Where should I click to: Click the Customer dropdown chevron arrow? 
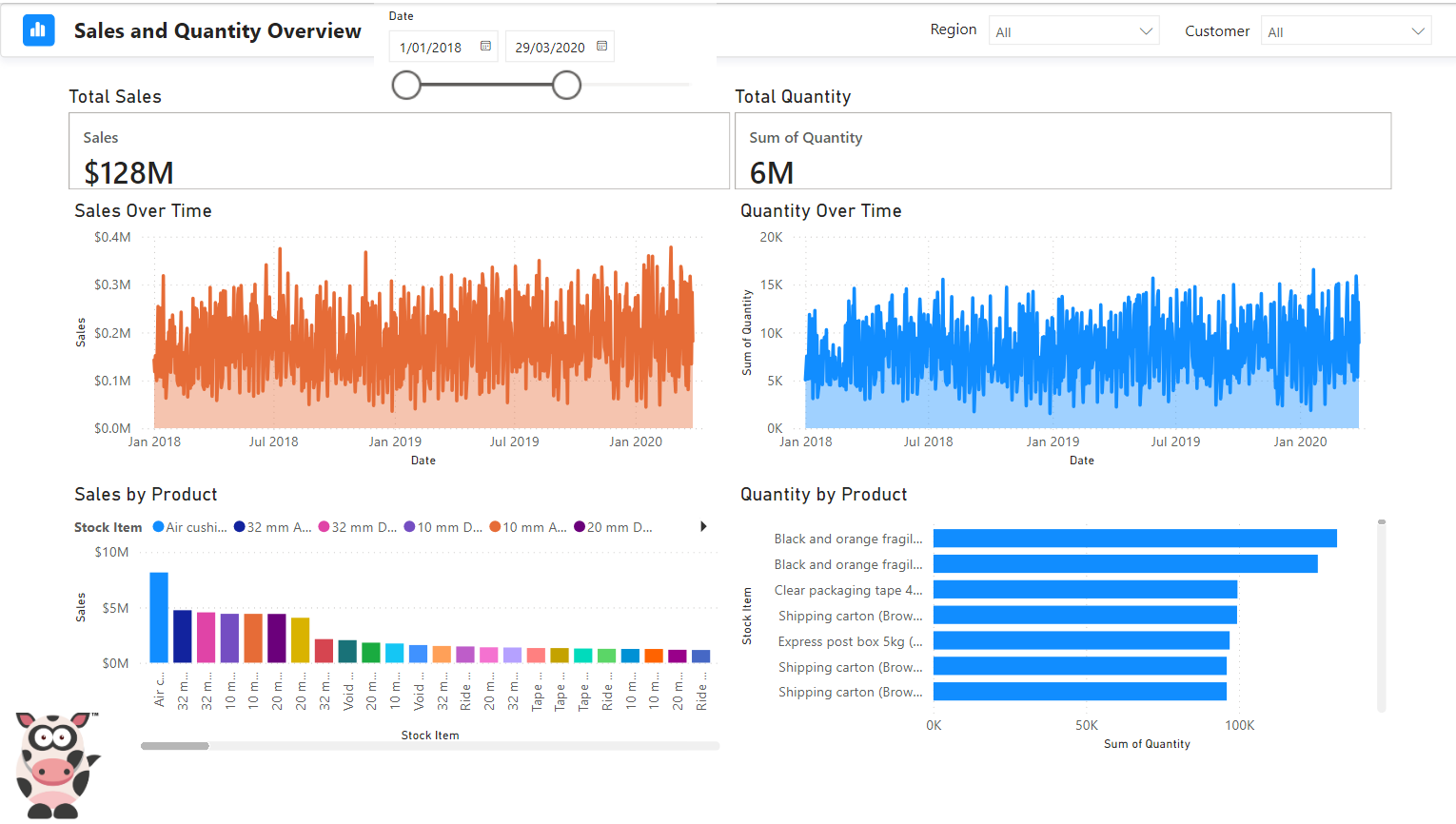coord(1417,31)
